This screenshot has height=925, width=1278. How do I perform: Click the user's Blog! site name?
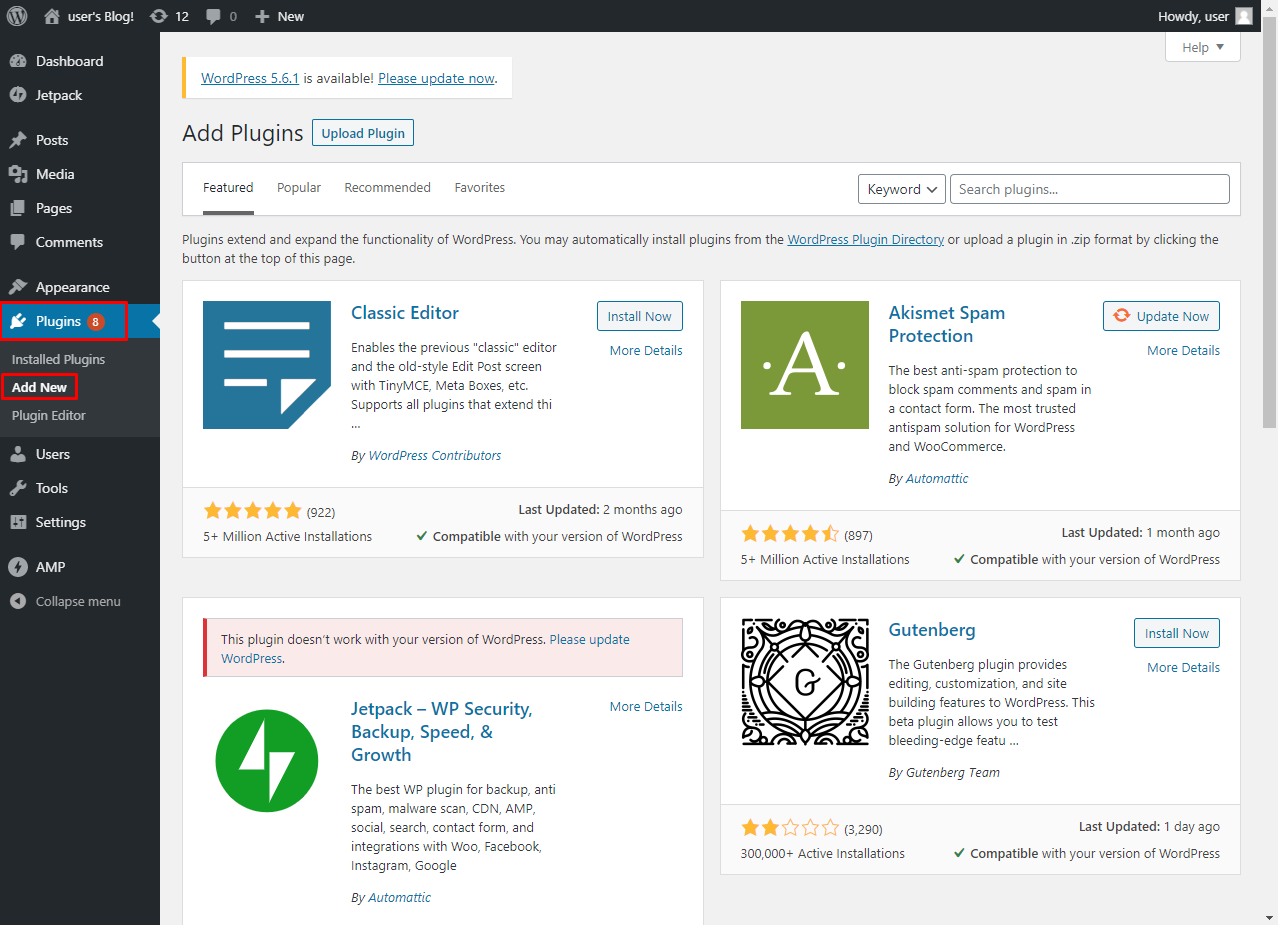(100, 16)
